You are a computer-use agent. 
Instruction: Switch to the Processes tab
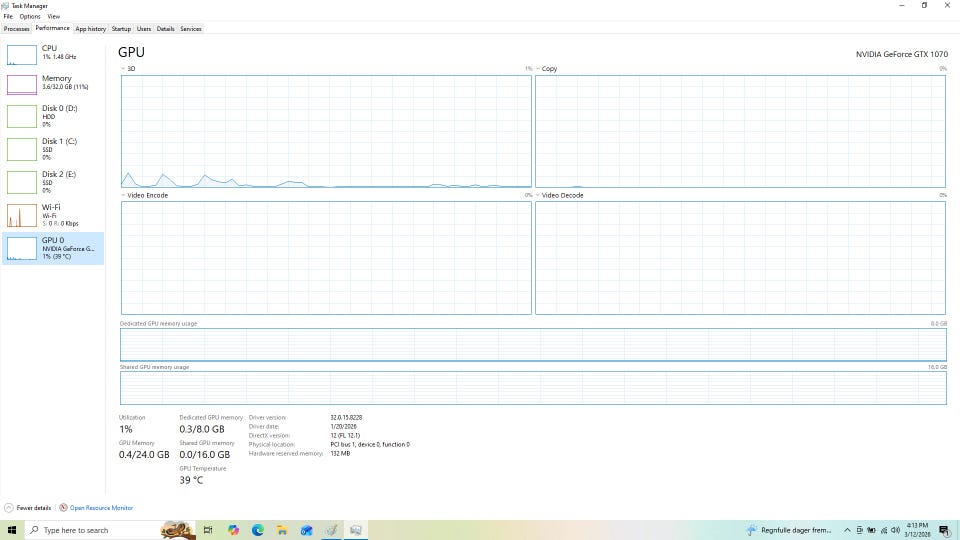pyautogui.click(x=17, y=29)
